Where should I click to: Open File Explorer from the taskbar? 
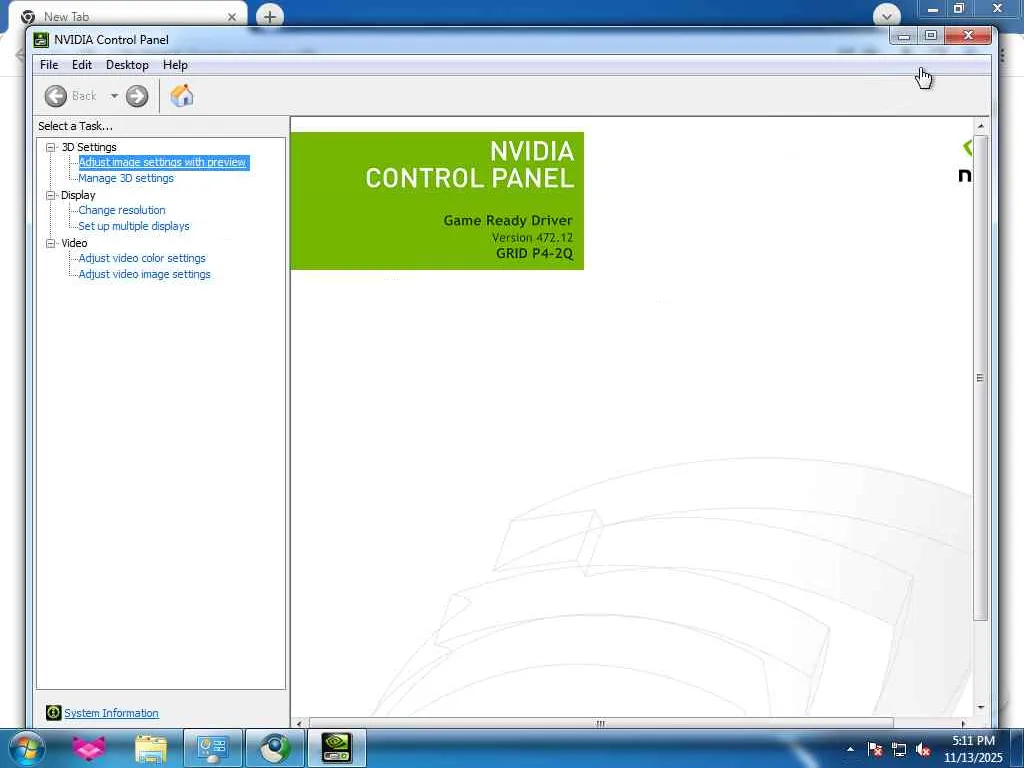point(151,749)
